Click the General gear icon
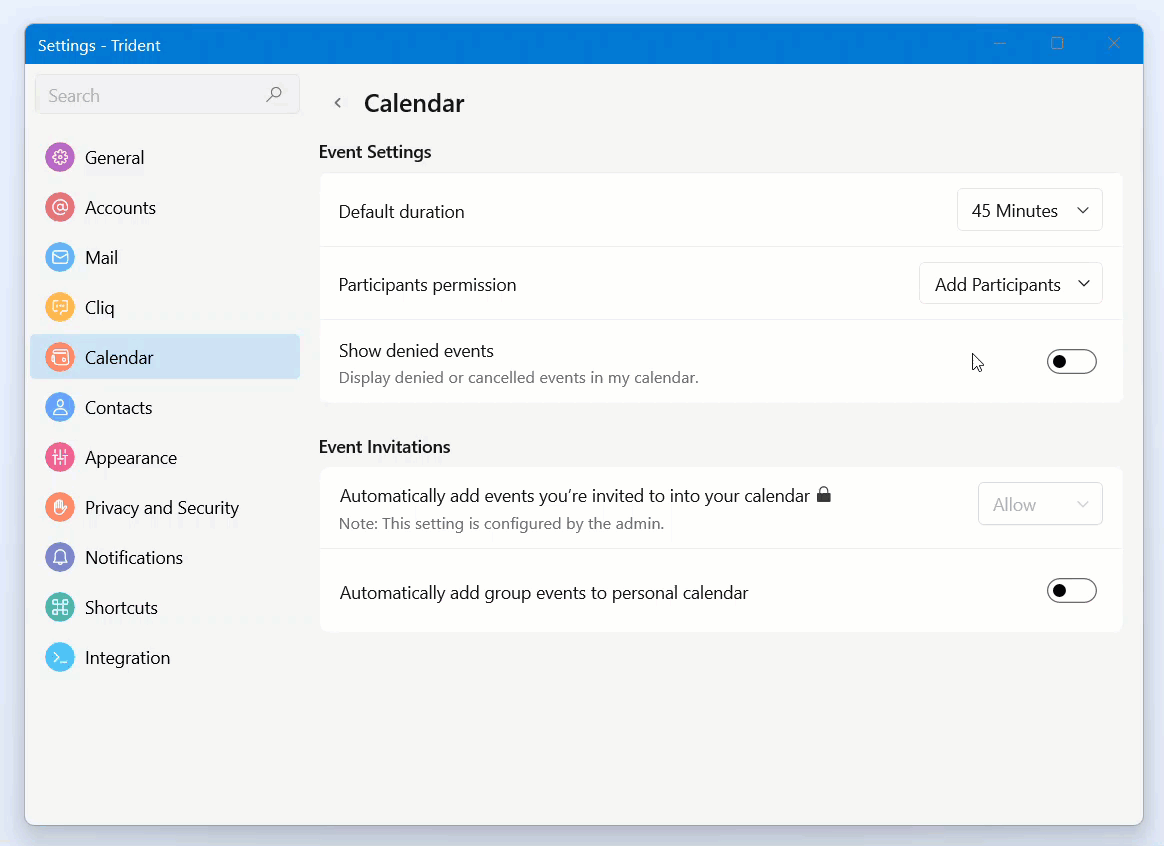Image resolution: width=1164 pixels, height=846 pixels. (x=60, y=158)
